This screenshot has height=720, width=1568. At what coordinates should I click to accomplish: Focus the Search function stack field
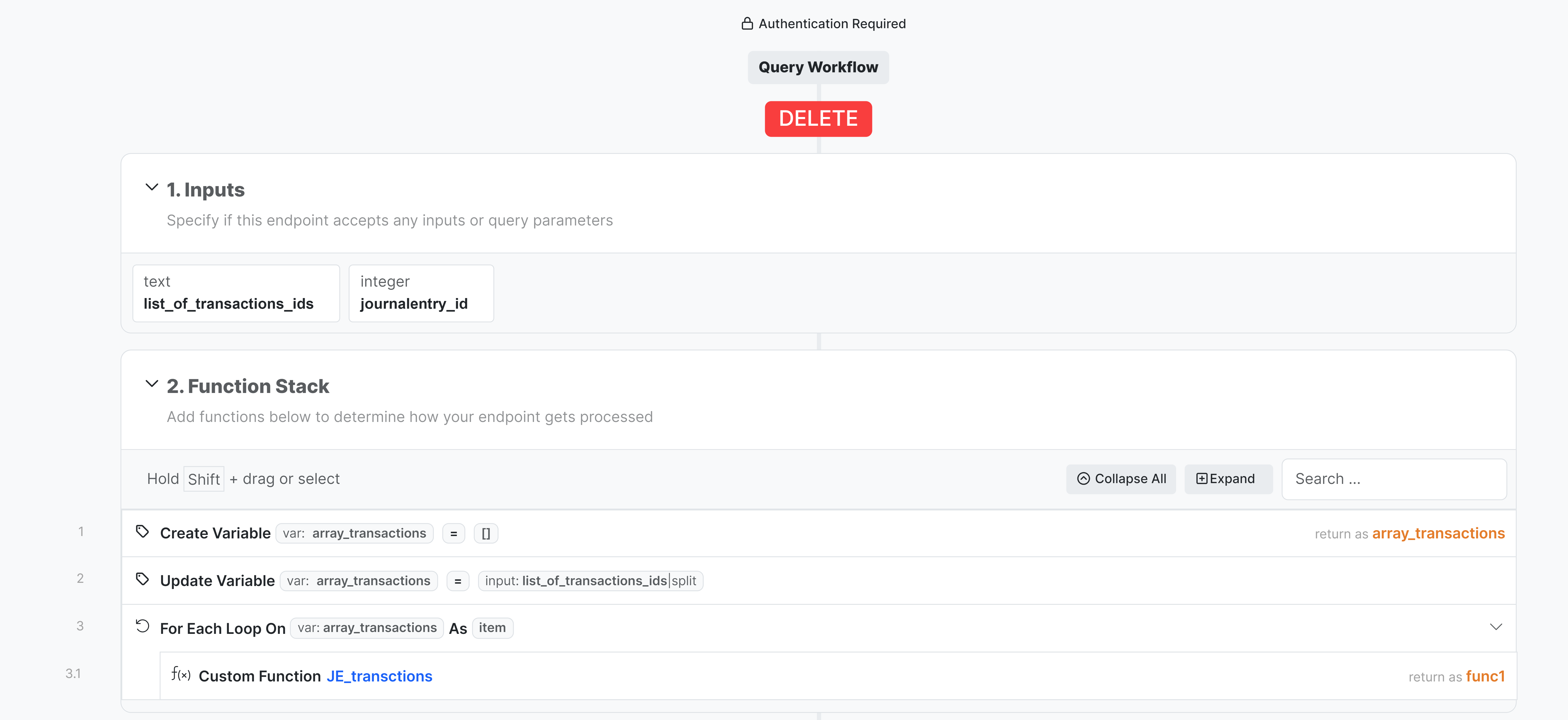tap(1394, 479)
